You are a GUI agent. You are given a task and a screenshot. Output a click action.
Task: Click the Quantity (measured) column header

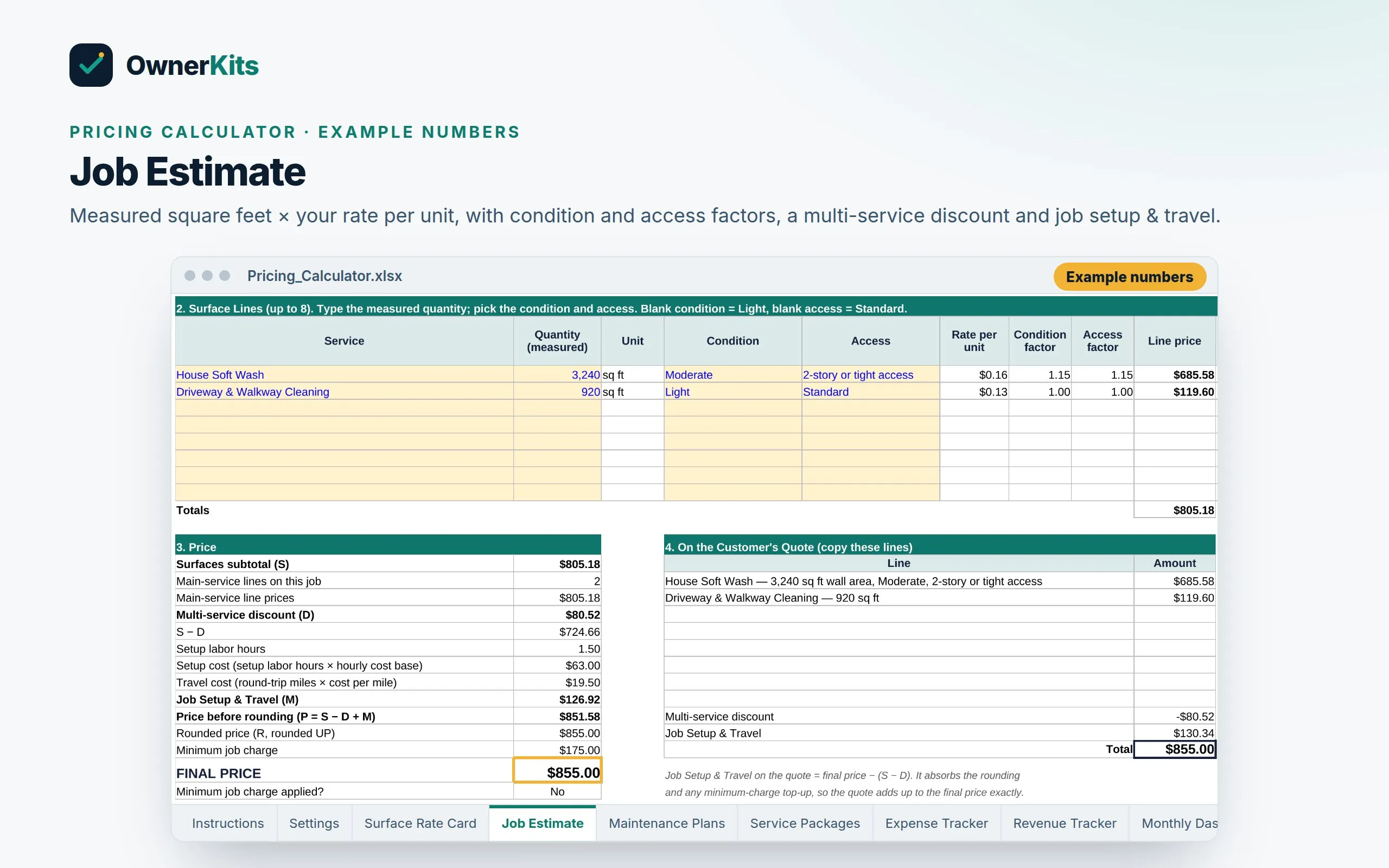tap(557, 341)
